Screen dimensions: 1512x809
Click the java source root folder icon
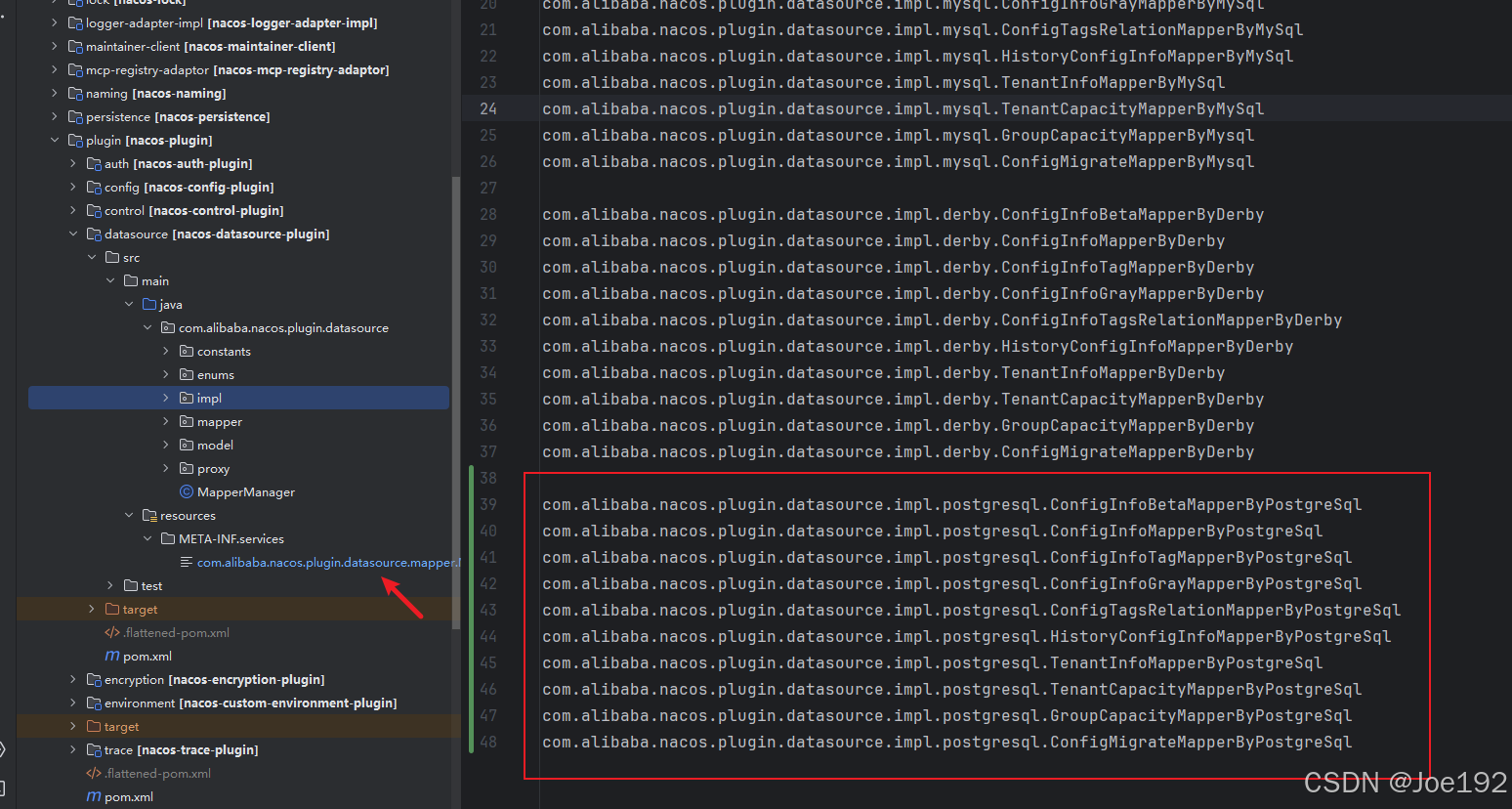[149, 304]
